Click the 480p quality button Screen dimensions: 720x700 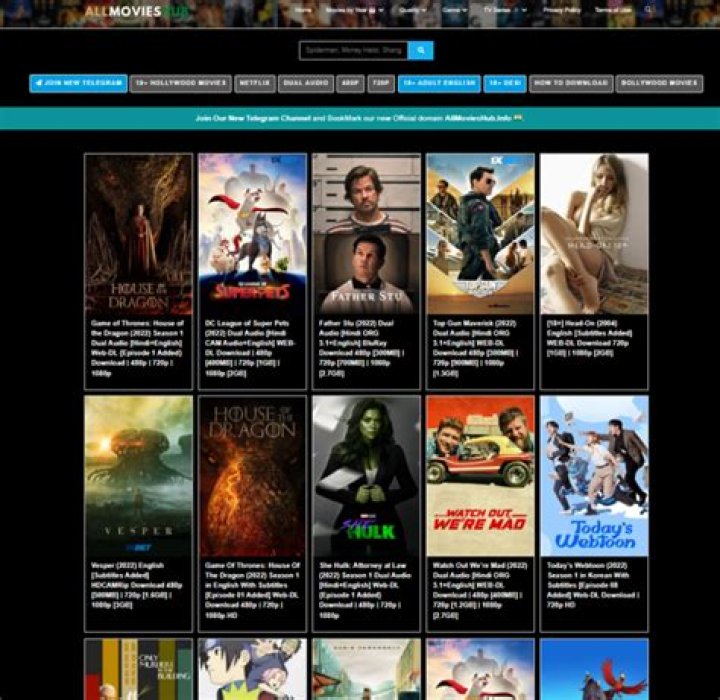tap(350, 84)
